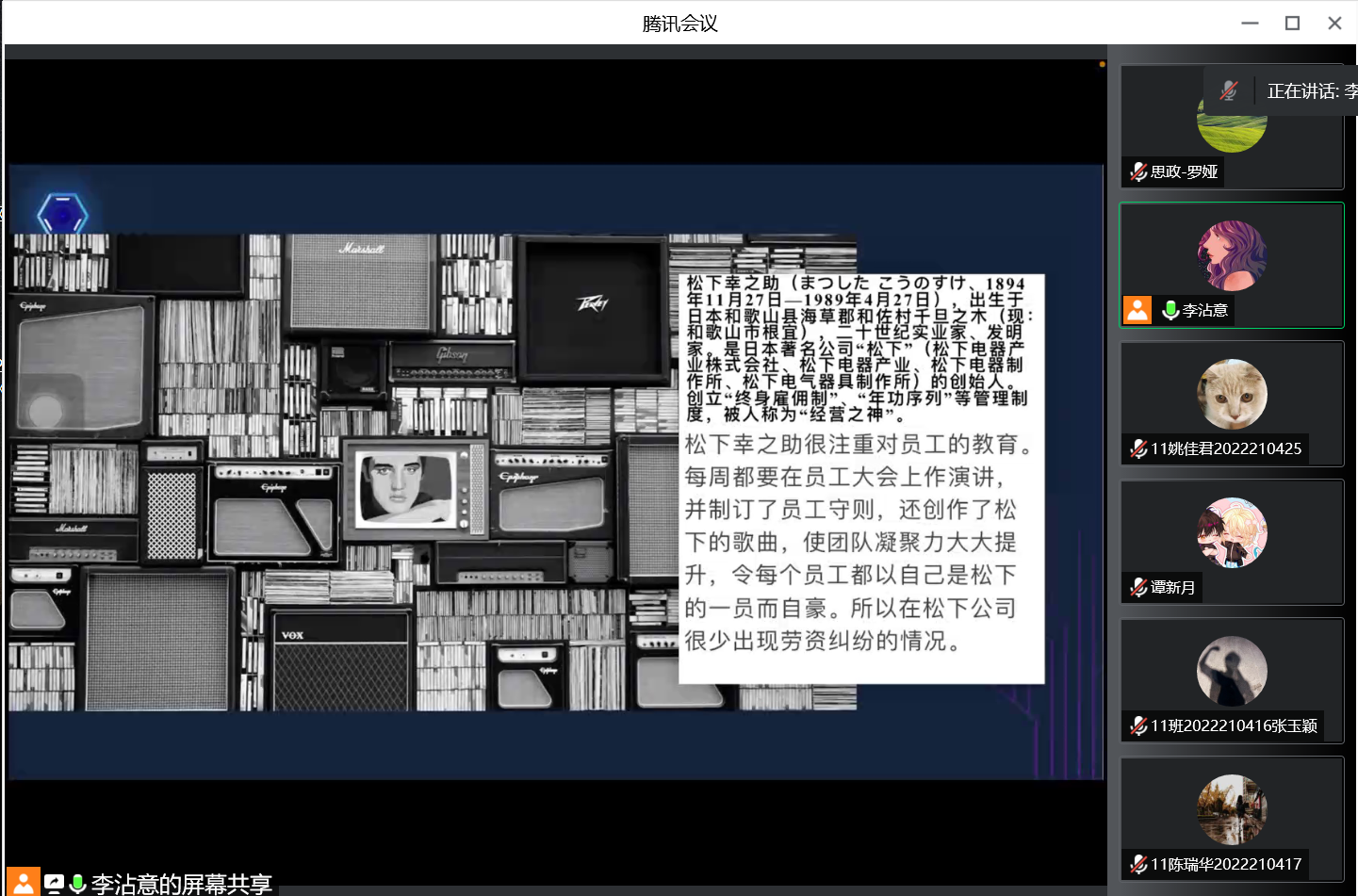The height and width of the screenshot is (896, 1358).
Task: Click the 松下幸之助 text box on the slide
Action: coord(860,479)
